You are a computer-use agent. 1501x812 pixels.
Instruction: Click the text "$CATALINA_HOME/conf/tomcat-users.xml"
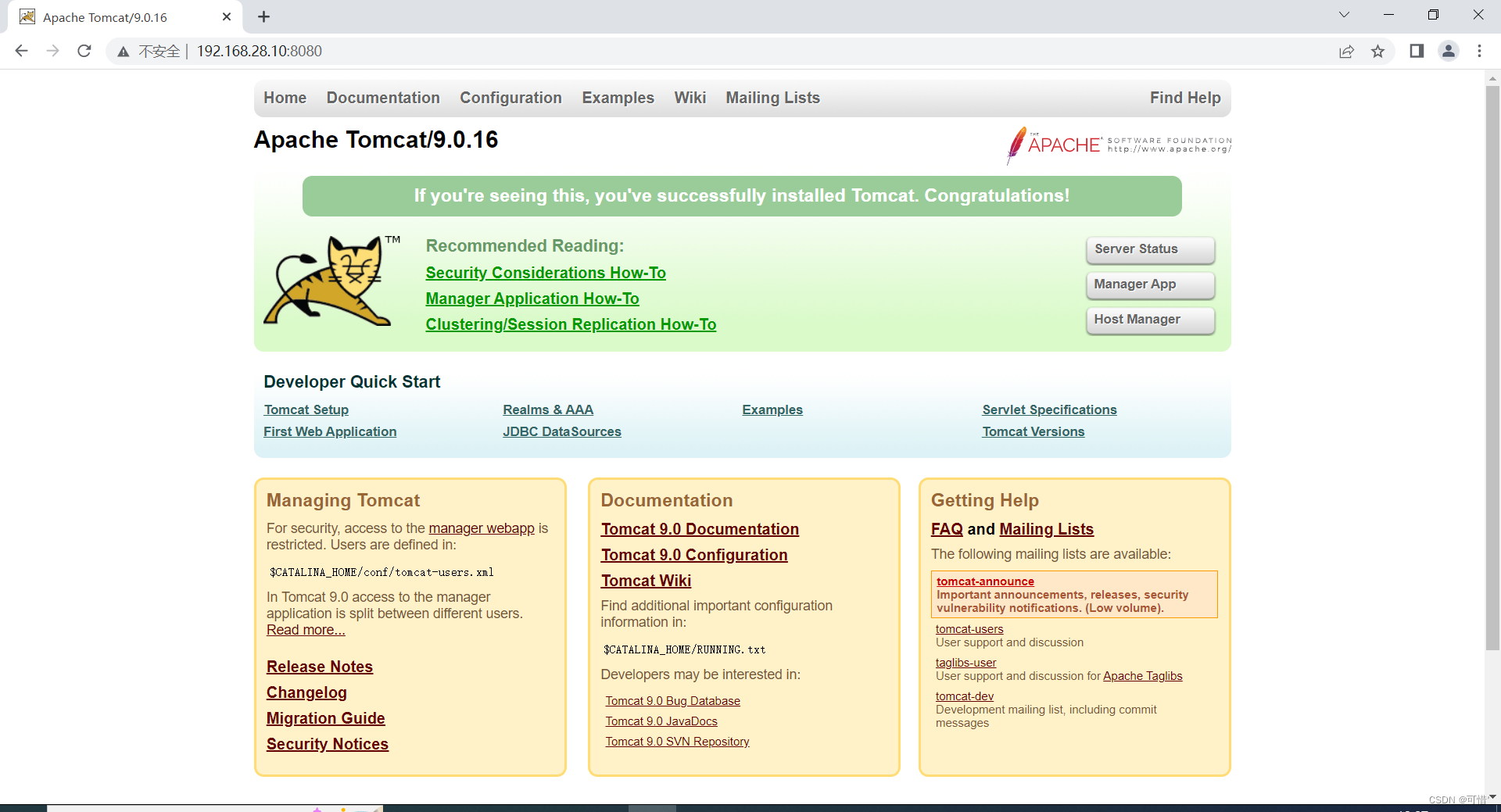[x=382, y=572]
